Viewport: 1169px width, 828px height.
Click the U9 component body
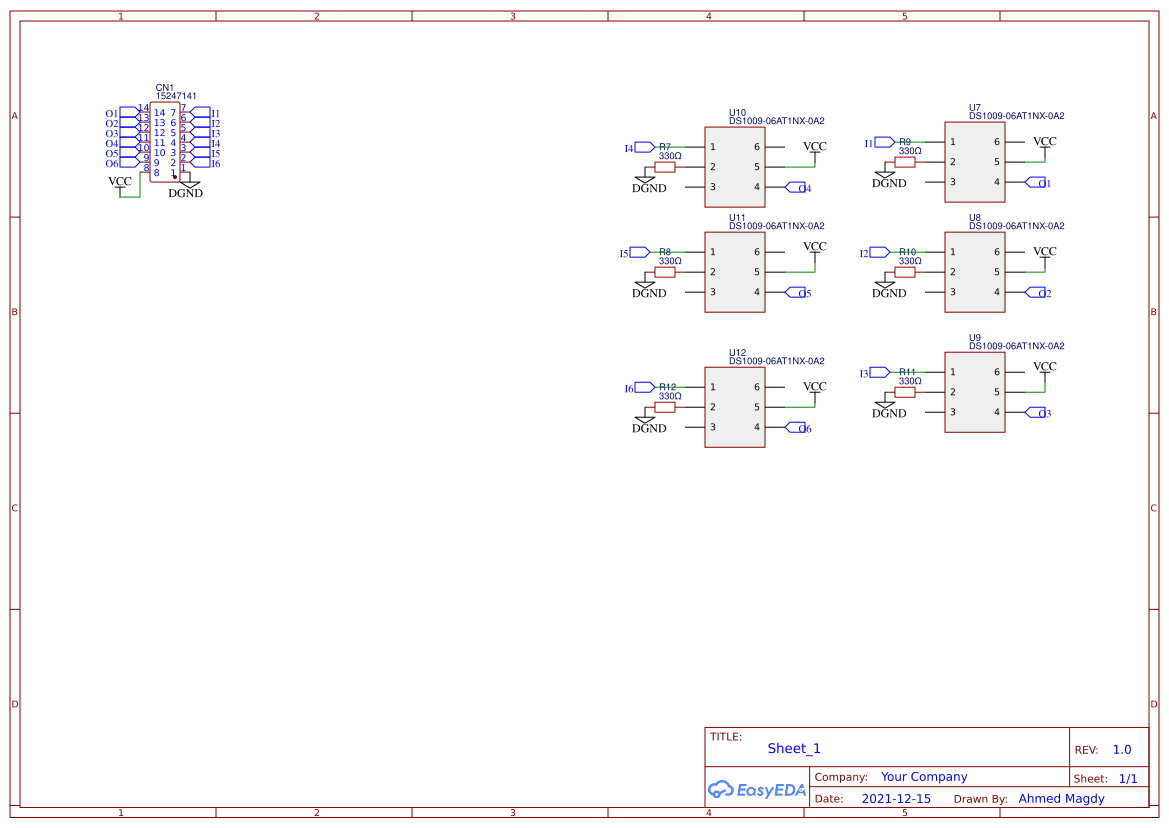[974, 392]
